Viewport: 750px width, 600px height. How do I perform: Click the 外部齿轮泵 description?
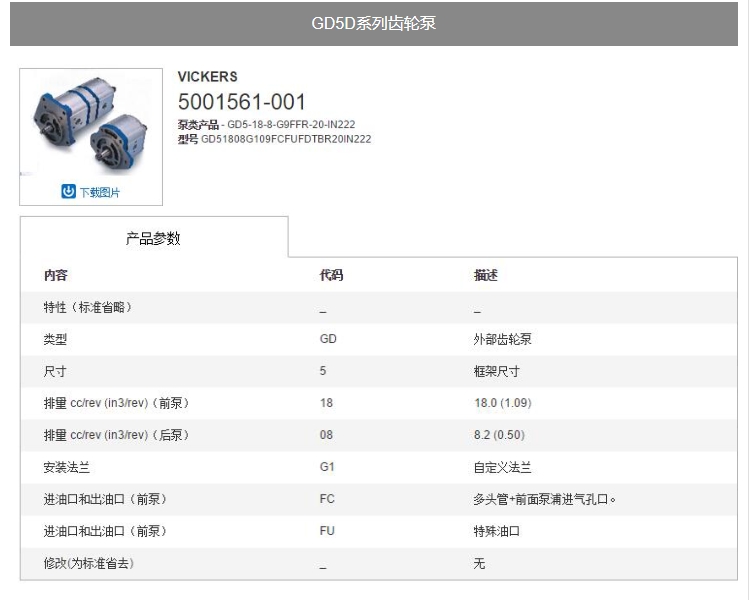(502, 339)
